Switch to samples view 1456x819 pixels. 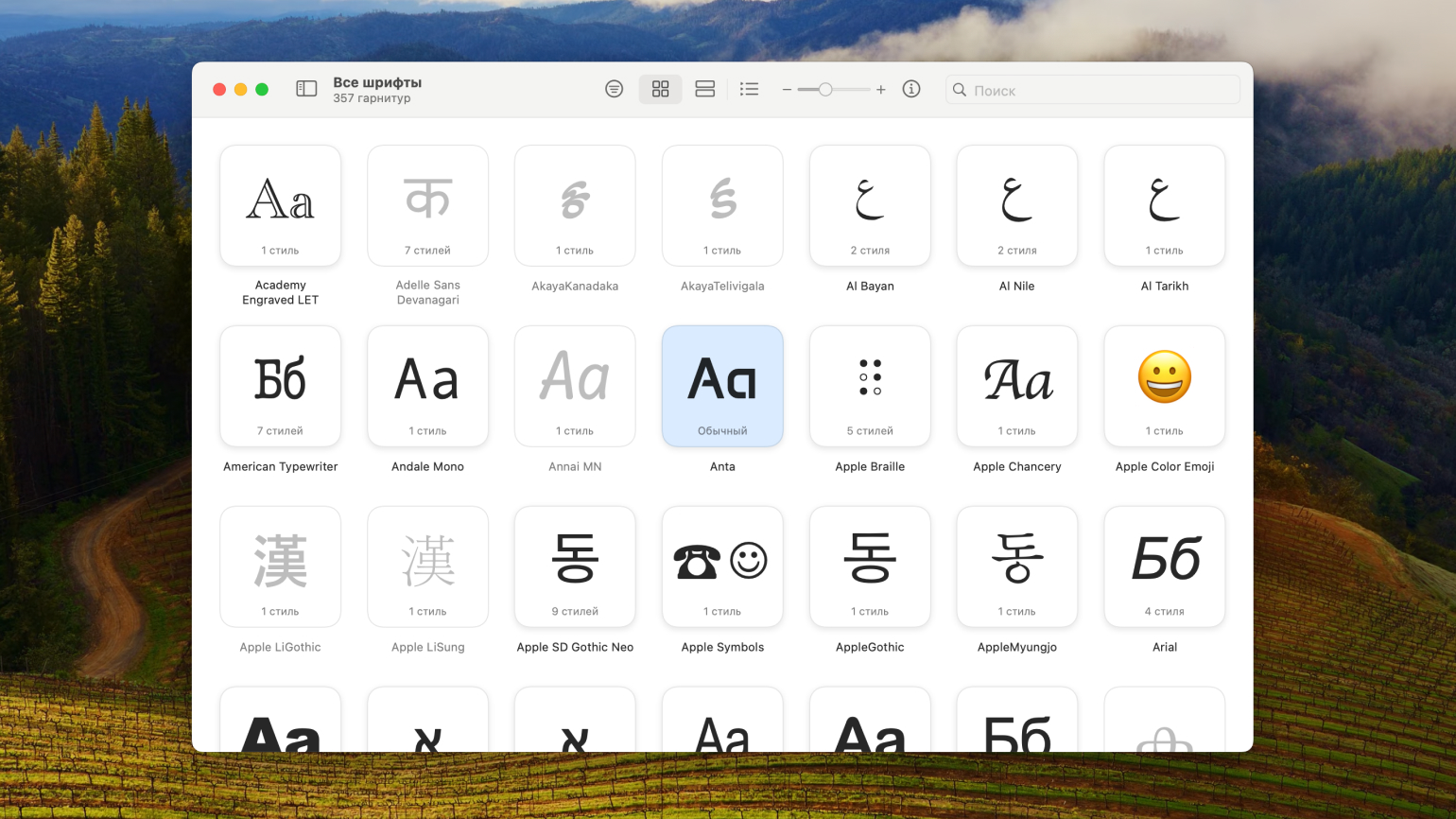[704, 89]
